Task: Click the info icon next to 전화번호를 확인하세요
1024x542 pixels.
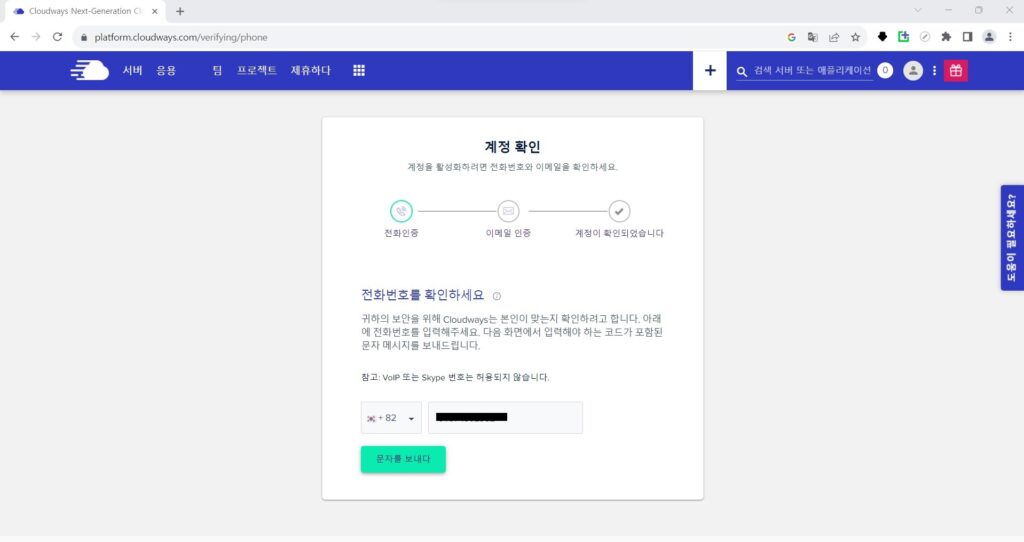Action: click(497, 296)
